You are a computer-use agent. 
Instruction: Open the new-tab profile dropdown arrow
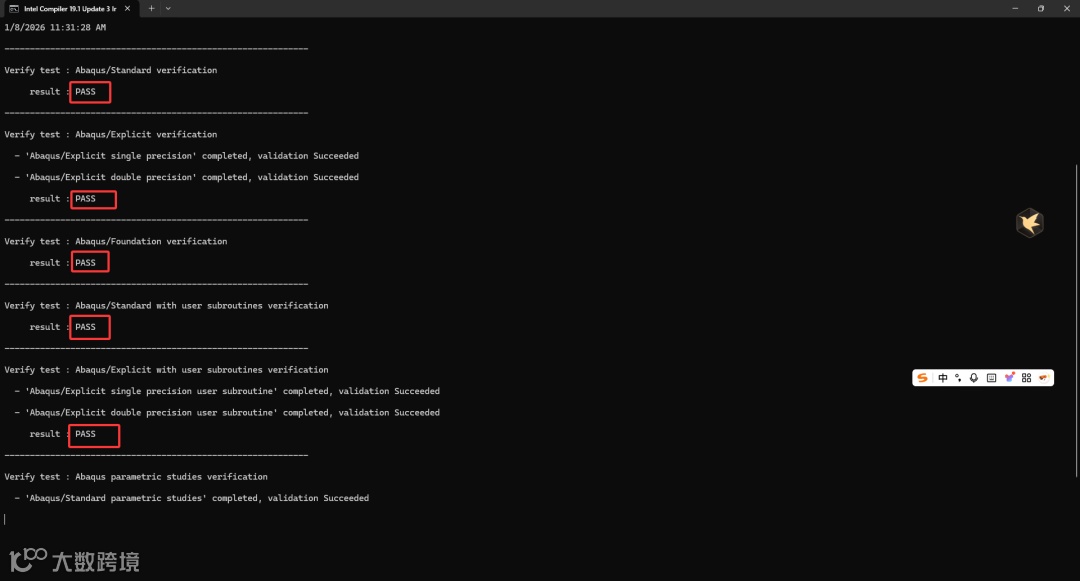tap(168, 9)
